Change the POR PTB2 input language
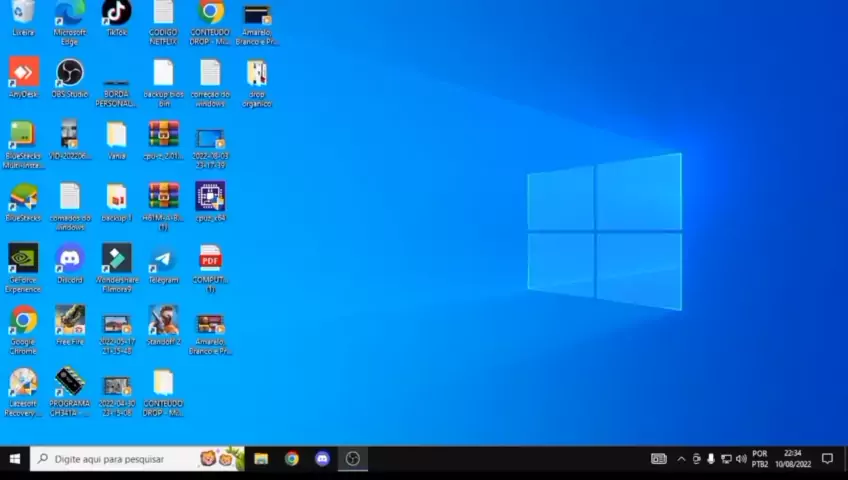Image resolution: width=848 pixels, height=480 pixels. click(x=760, y=459)
